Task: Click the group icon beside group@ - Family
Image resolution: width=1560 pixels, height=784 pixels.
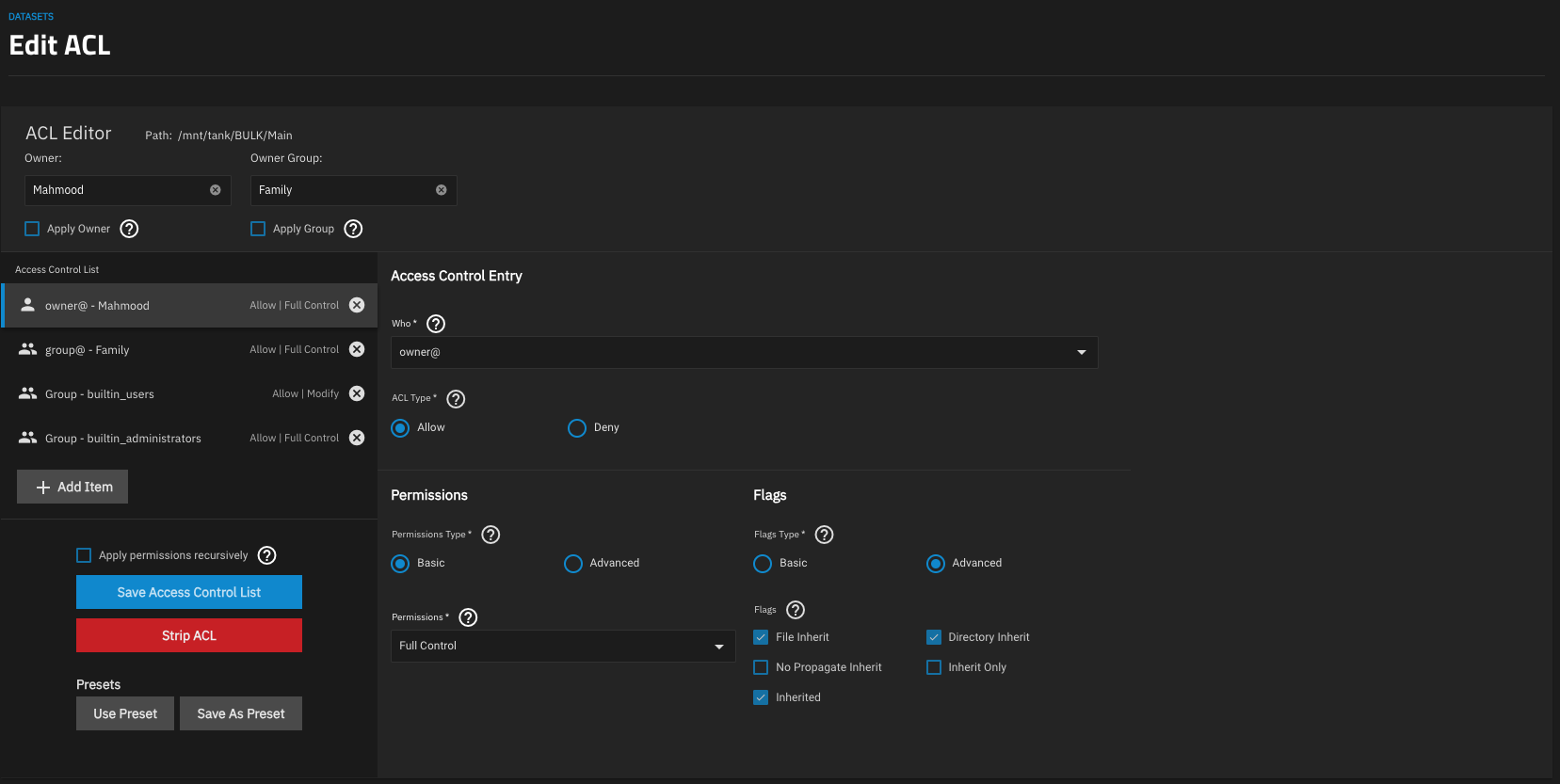Action: click(28, 349)
